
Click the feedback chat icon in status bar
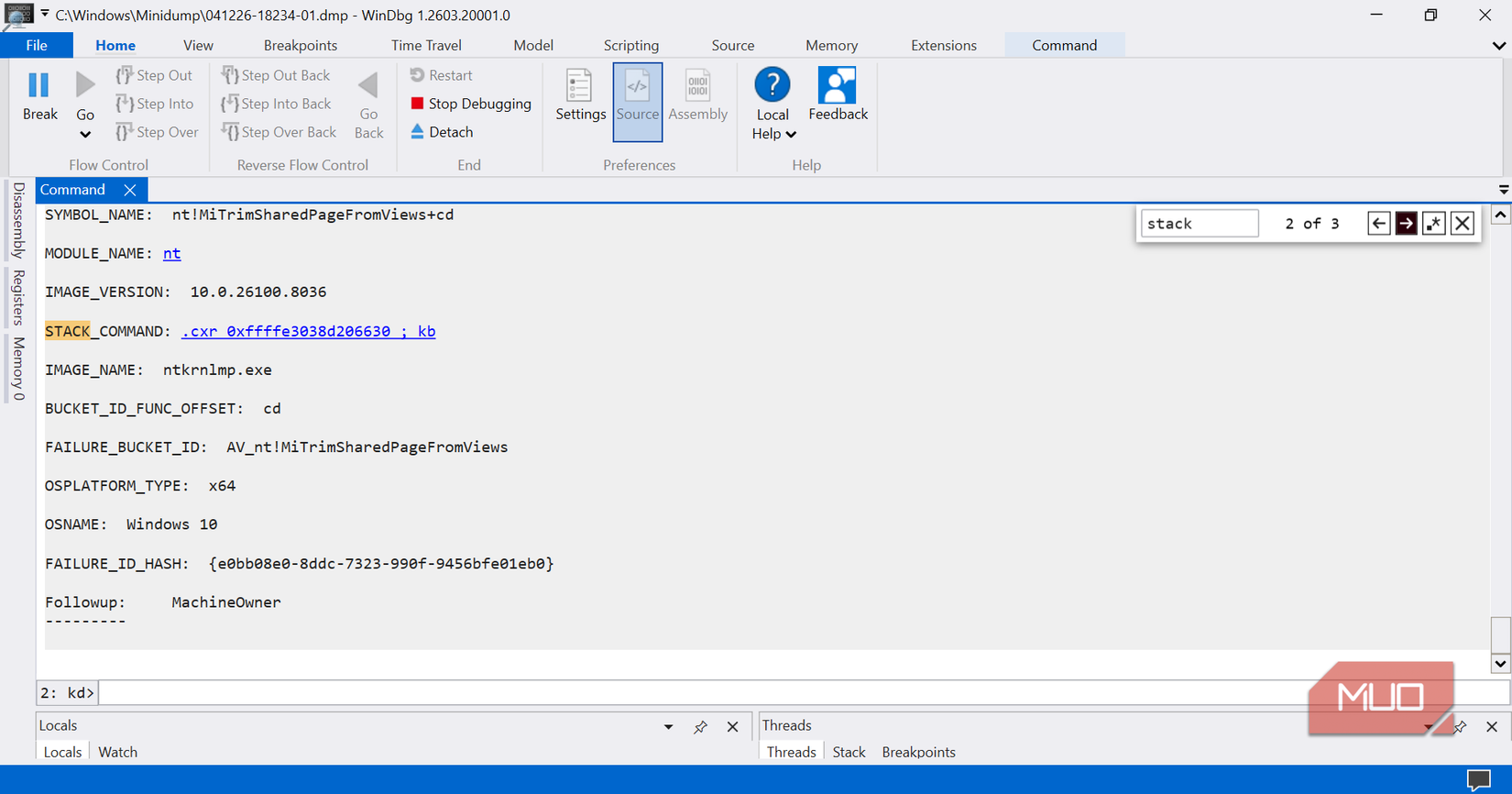pyautogui.click(x=1478, y=780)
